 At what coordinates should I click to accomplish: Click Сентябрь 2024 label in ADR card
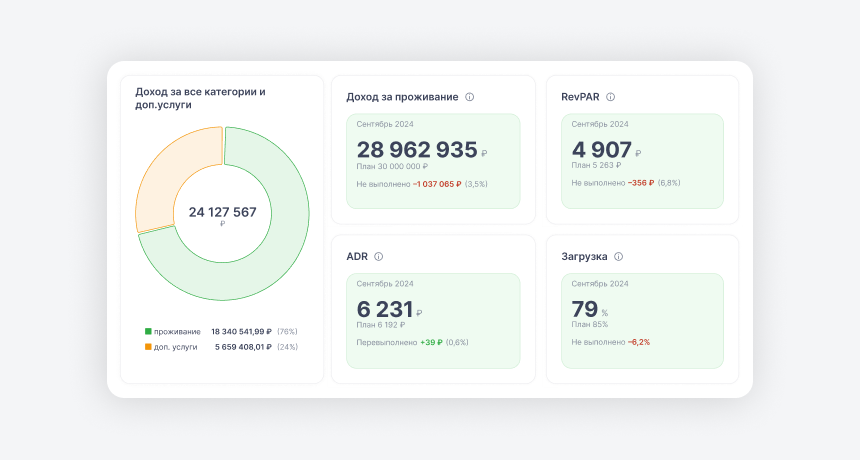(385, 284)
